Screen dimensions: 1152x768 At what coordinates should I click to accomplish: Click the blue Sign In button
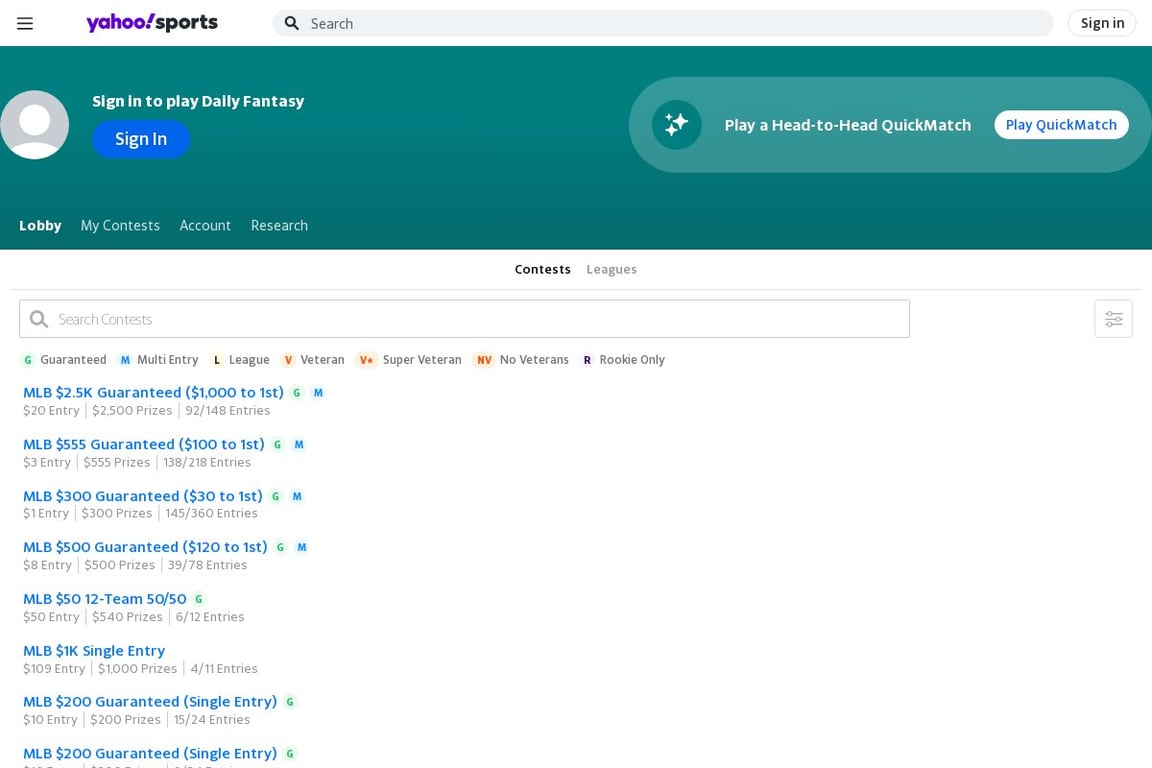click(x=141, y=139)
